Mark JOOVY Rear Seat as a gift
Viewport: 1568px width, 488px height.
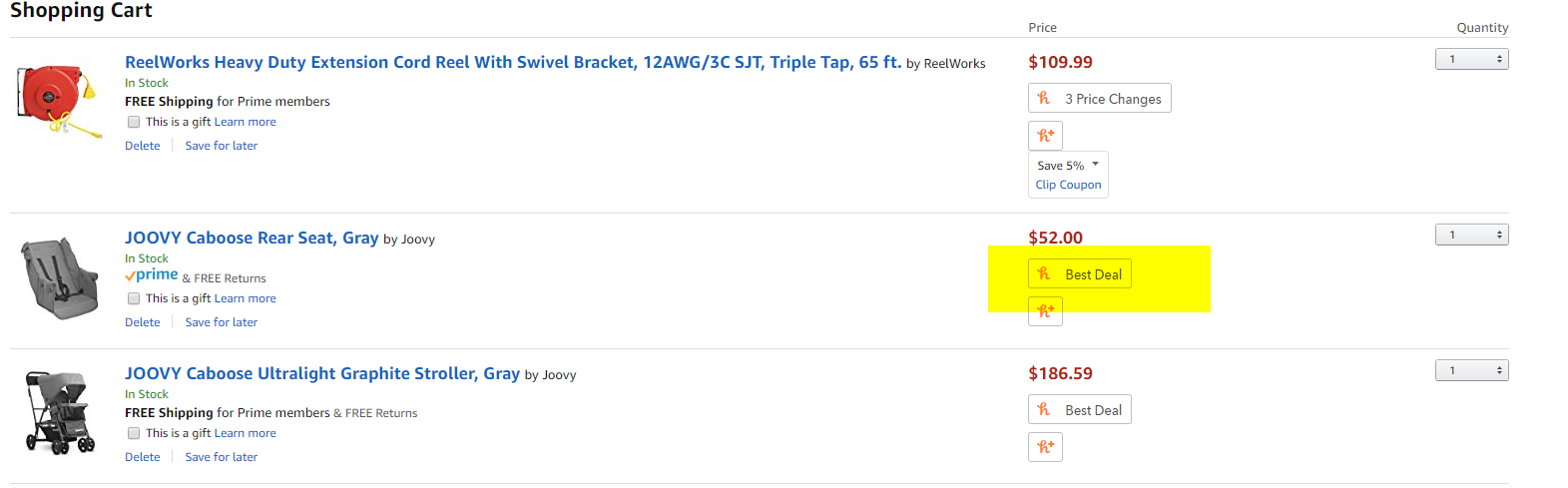pos(134,298)
